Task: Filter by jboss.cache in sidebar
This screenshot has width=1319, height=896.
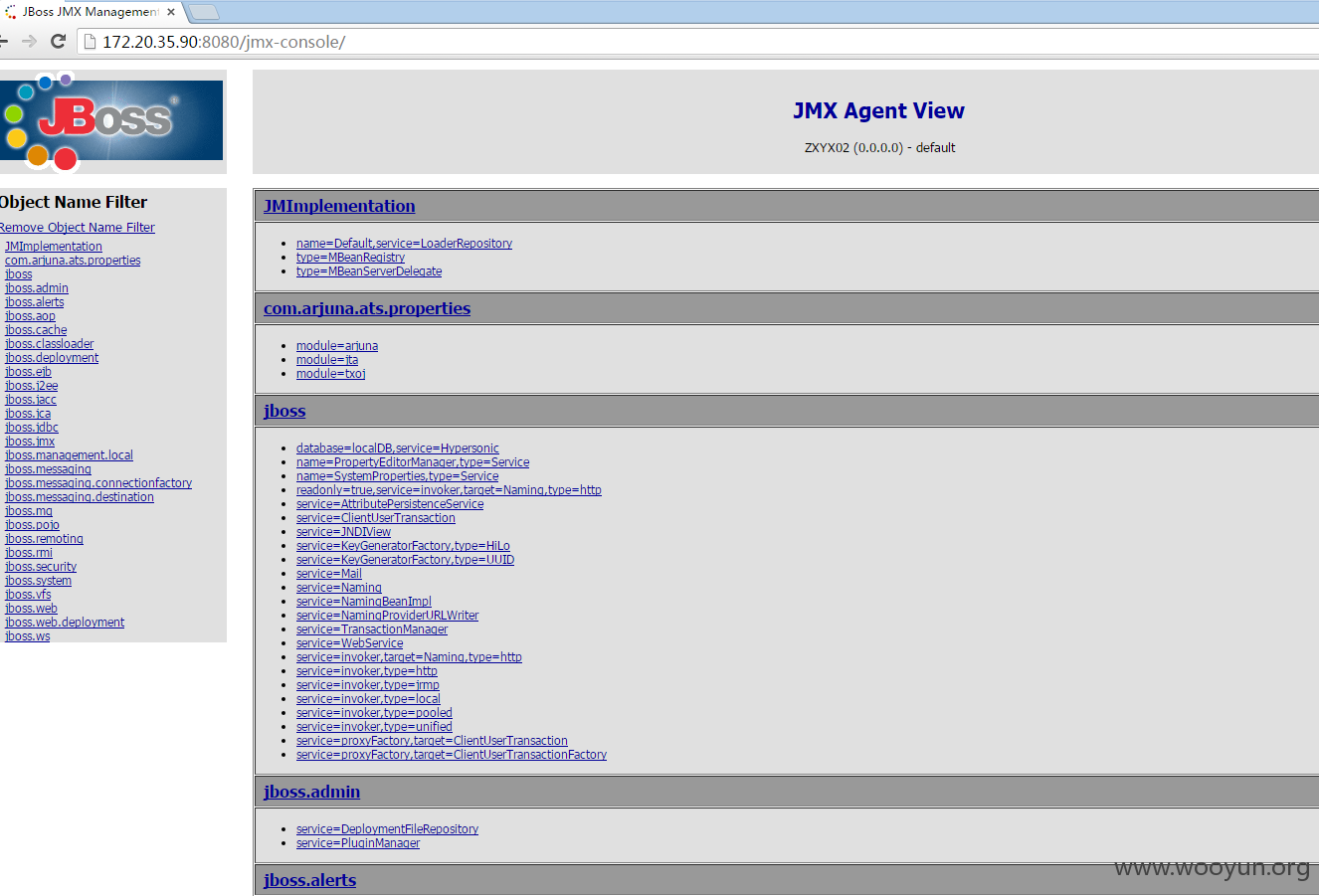Action: click(36, 330)
